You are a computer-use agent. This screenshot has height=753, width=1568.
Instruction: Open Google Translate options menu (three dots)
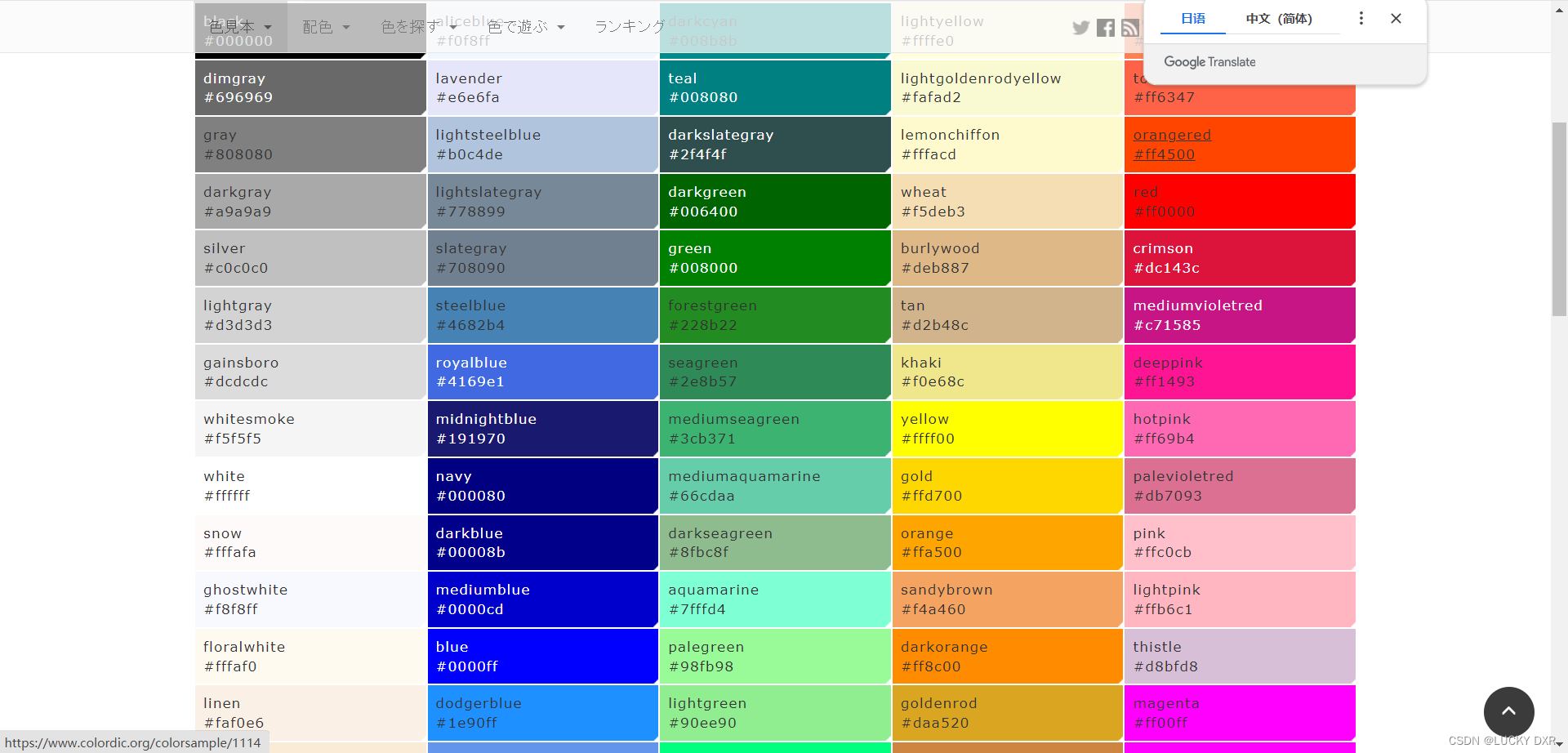1361,18
